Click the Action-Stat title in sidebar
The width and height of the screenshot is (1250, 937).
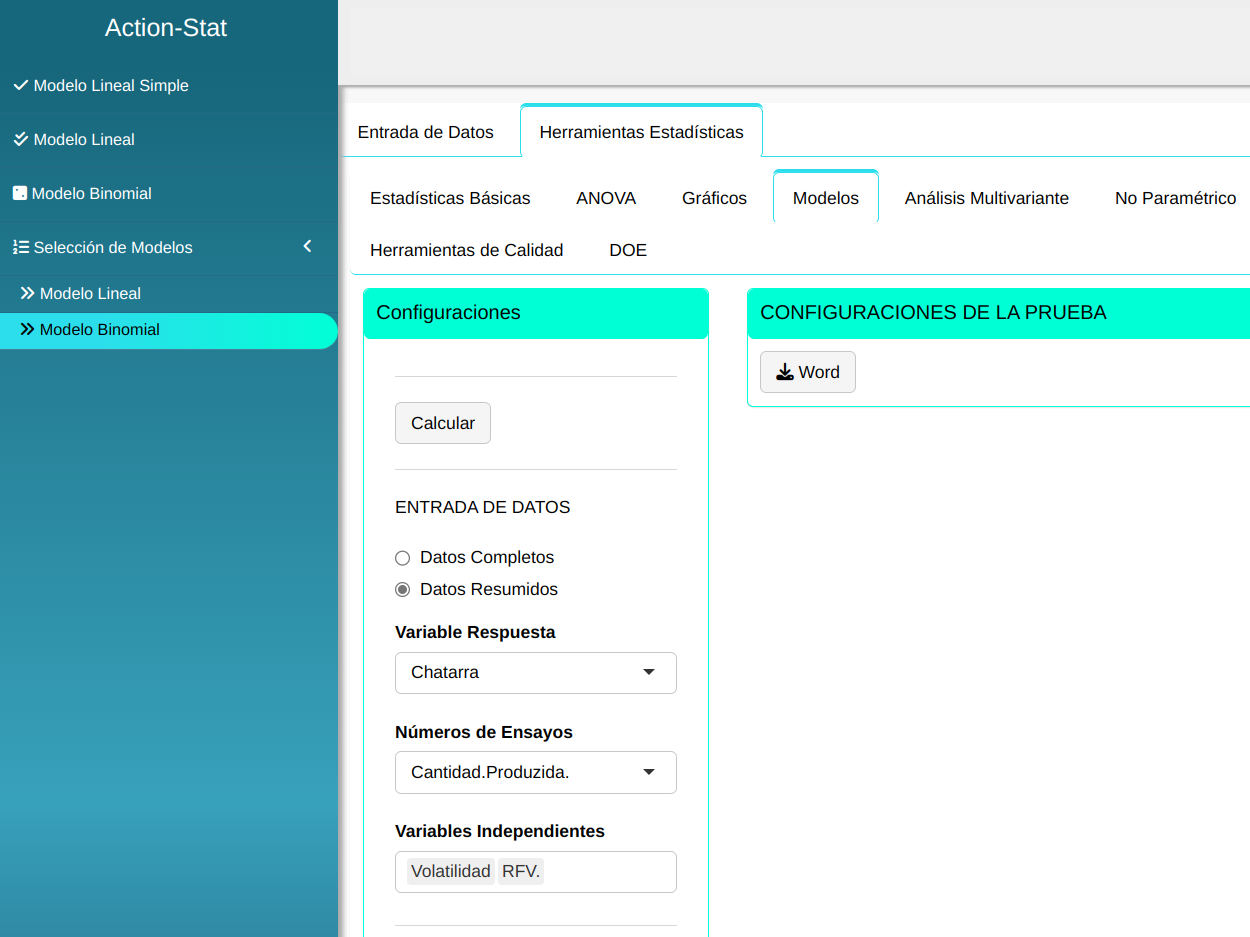166,28
